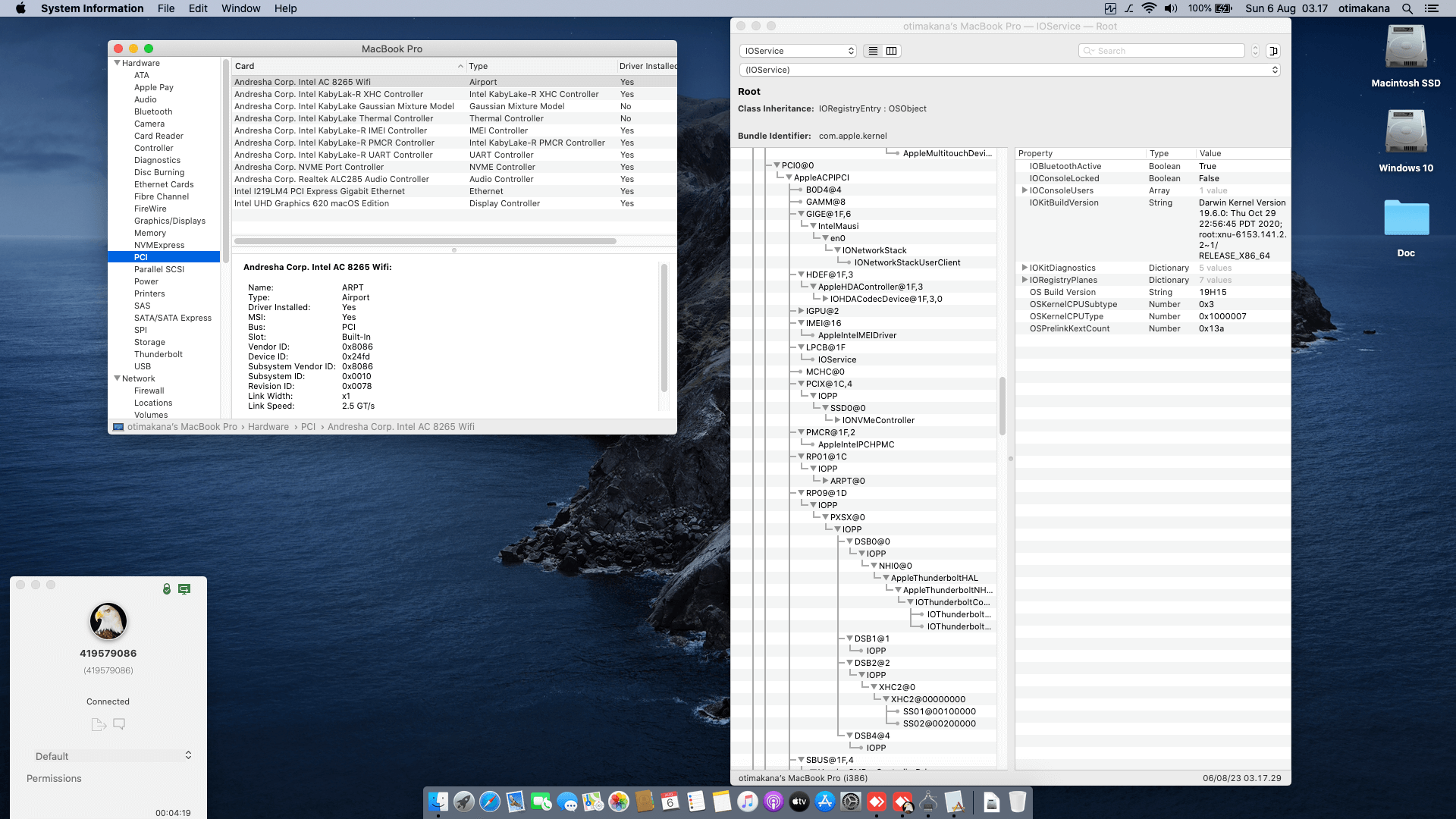This screenshot has height=819, width=1456.
Task: Open Music from the dock
Action: (x=748, y=802)
